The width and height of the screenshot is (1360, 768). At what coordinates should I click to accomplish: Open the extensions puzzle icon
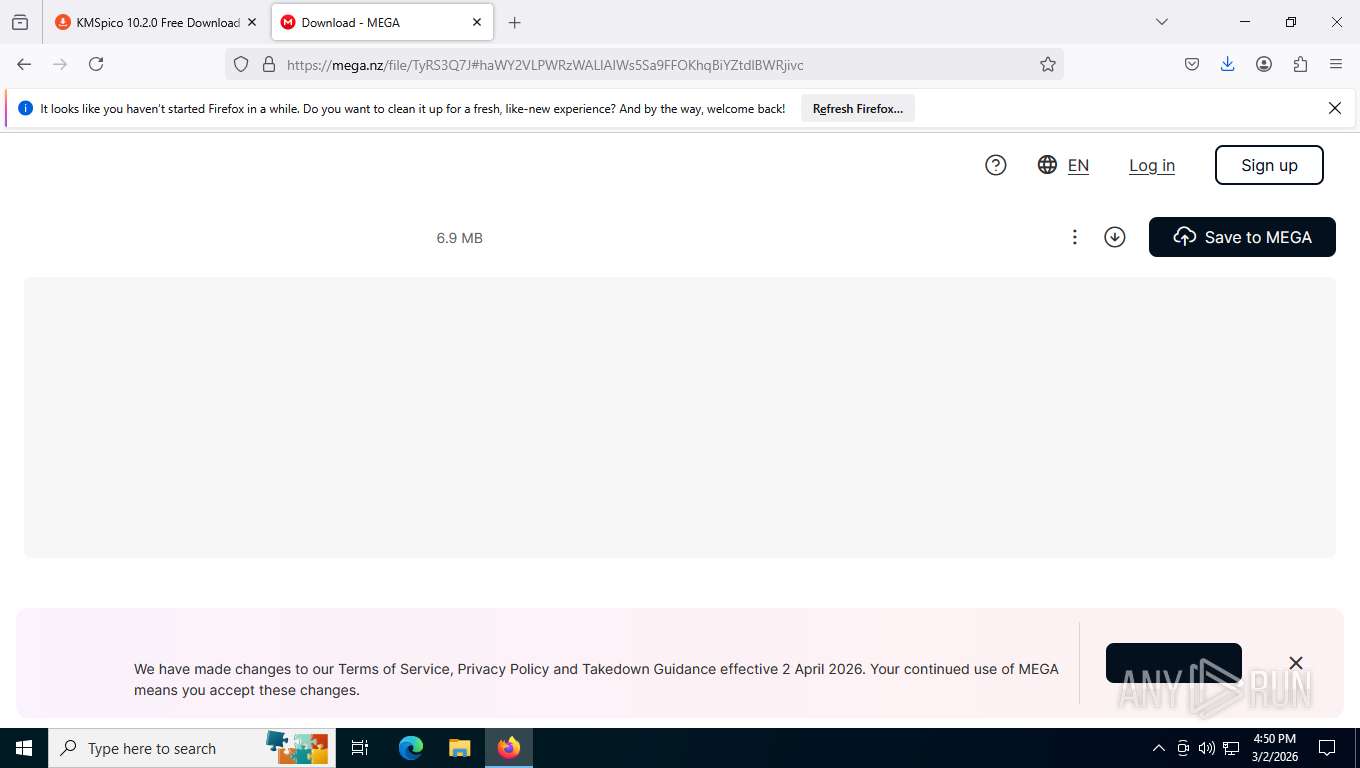coord(1300,64)
